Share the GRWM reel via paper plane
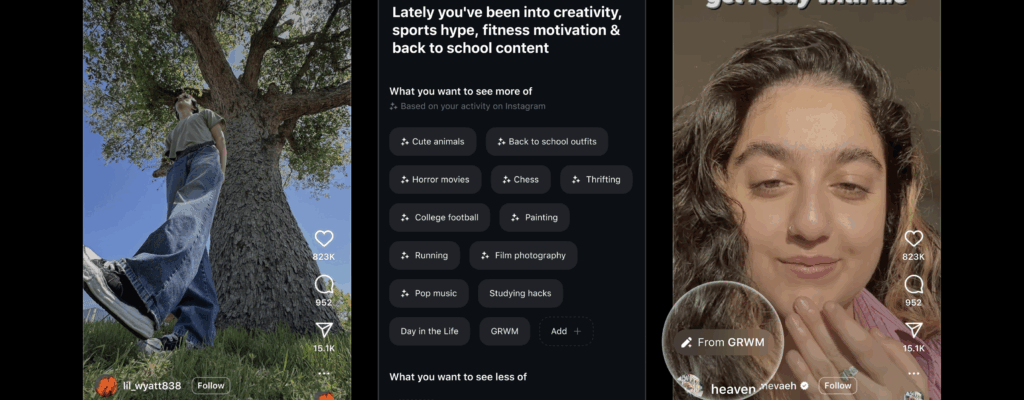 pos(914,330)
